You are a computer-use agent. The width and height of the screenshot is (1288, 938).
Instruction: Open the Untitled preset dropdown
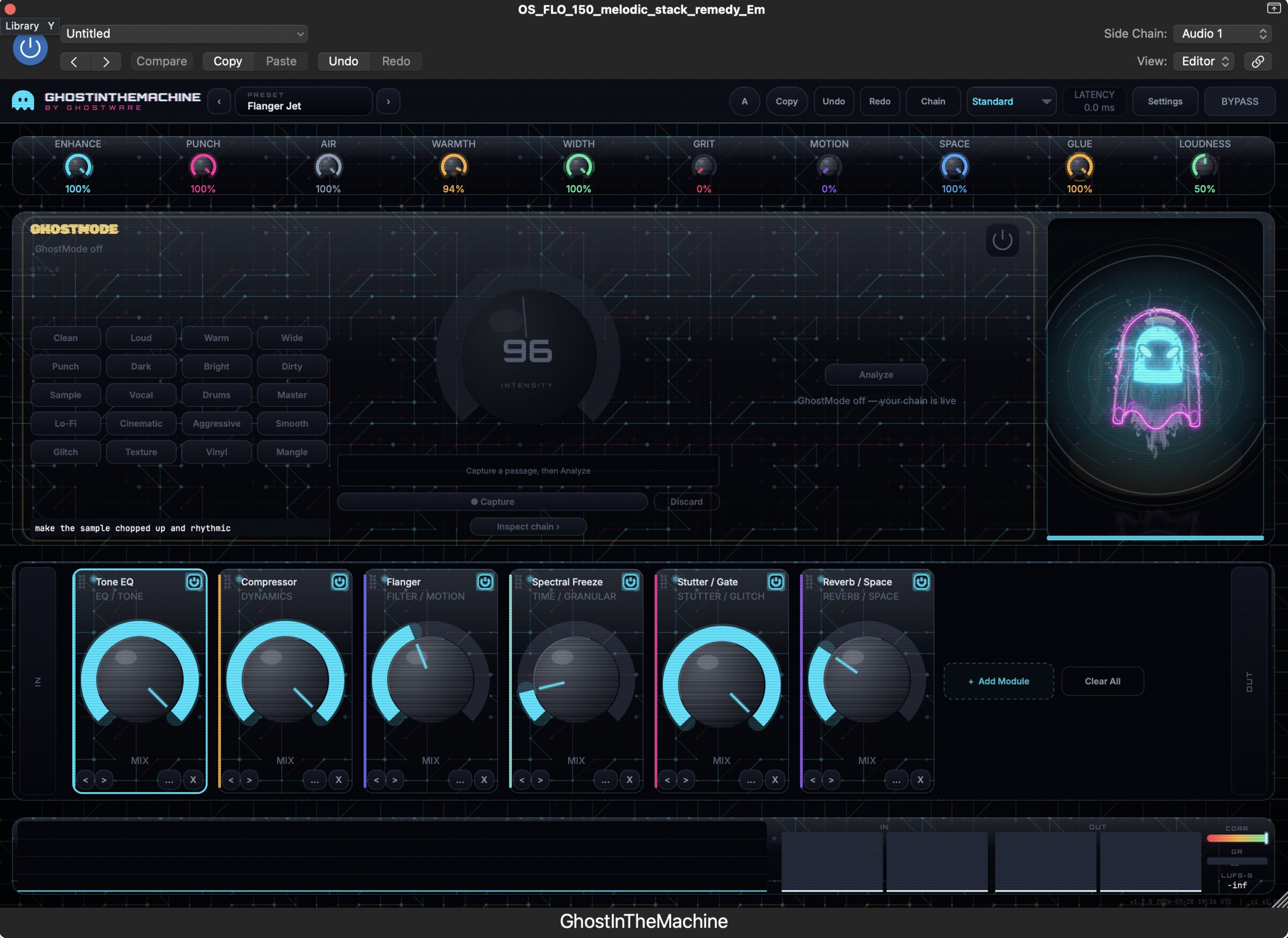click(184, 33)
